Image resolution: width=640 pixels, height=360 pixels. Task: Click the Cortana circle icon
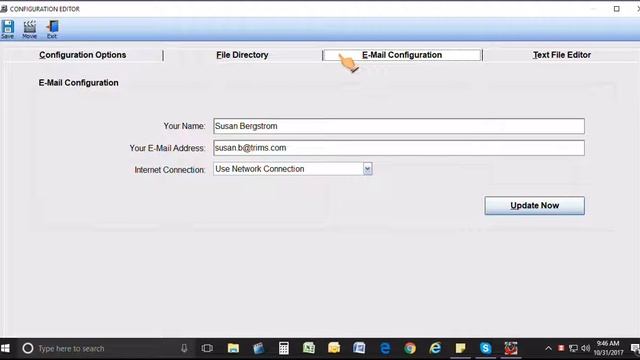tap(28, 349)
